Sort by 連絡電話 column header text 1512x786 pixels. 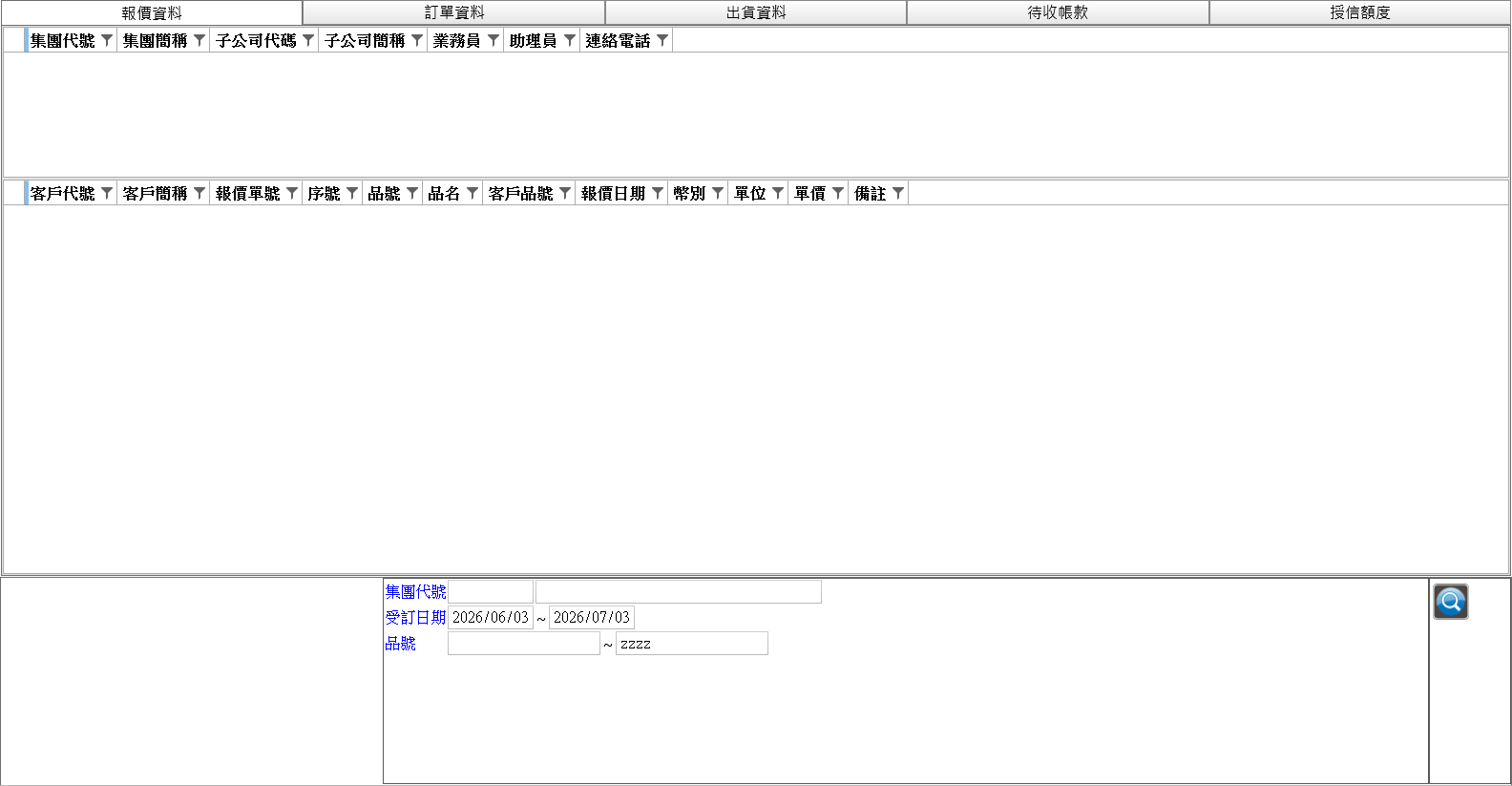[618, 40]
